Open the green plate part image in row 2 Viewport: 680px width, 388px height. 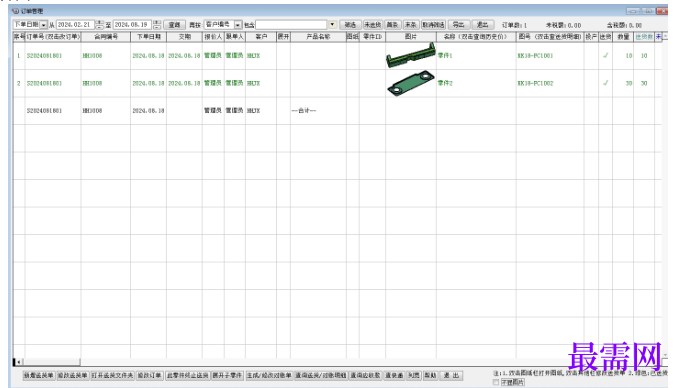pyautogui.click(x=411, y=83)
